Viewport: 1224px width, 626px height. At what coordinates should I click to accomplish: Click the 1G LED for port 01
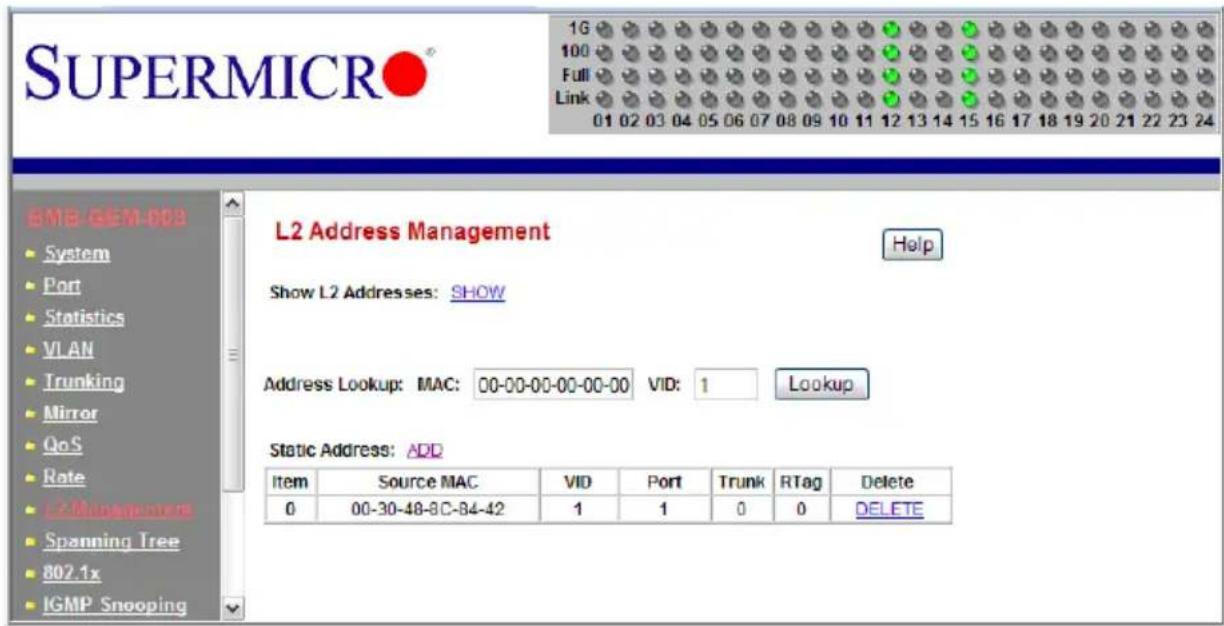pyautogui.click(x=606, y=29)
